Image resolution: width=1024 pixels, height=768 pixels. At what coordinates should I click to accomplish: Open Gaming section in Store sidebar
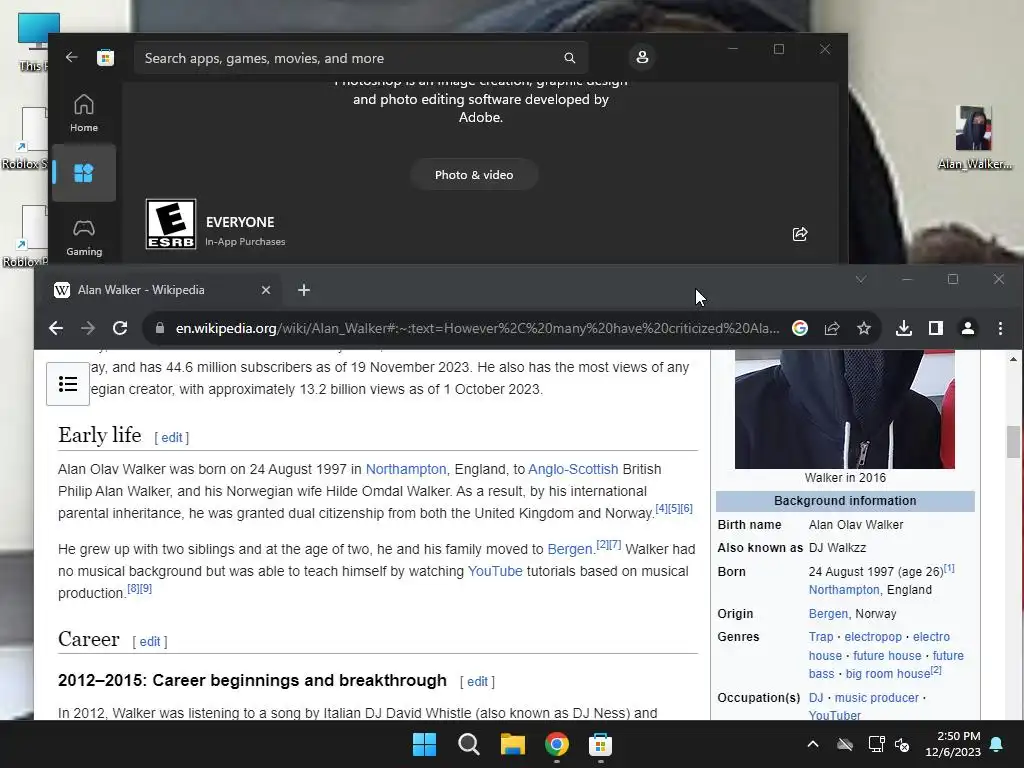pyautogui.click(x=84, y=238)
